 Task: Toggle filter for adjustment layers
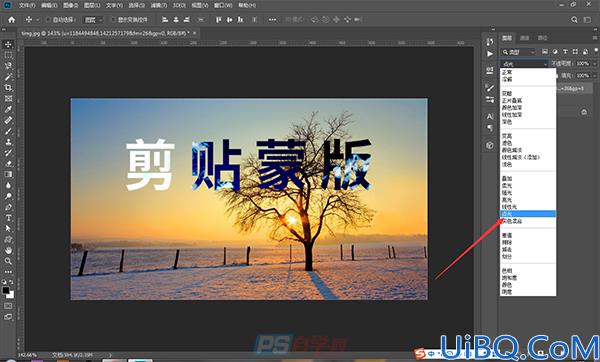[x=555, y=52]
